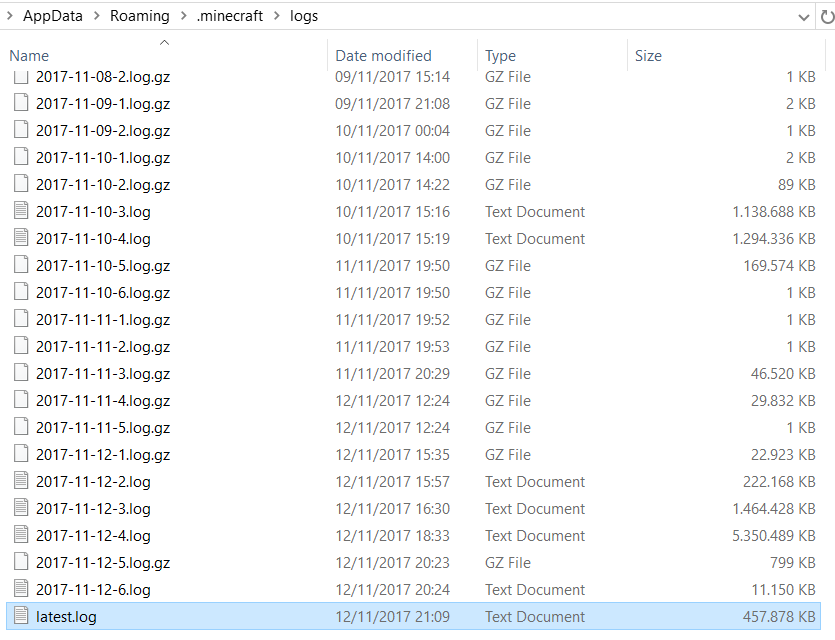Sort files by Date modified column
The width and height of the screenshot is (835, 640).
[x=383, y=55]
